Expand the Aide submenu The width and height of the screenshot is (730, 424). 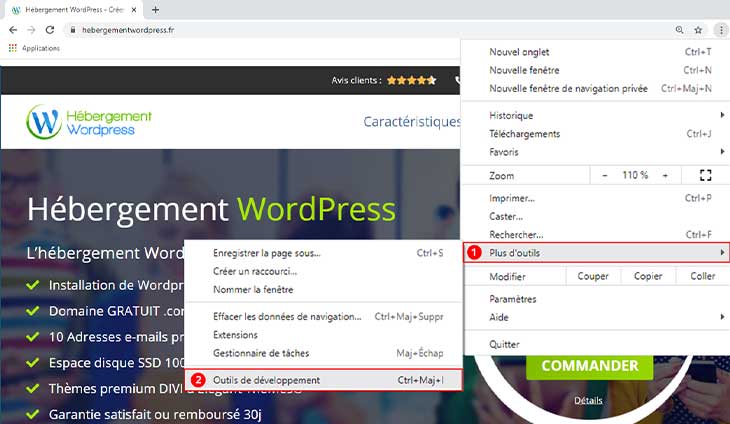pos(596,317)
